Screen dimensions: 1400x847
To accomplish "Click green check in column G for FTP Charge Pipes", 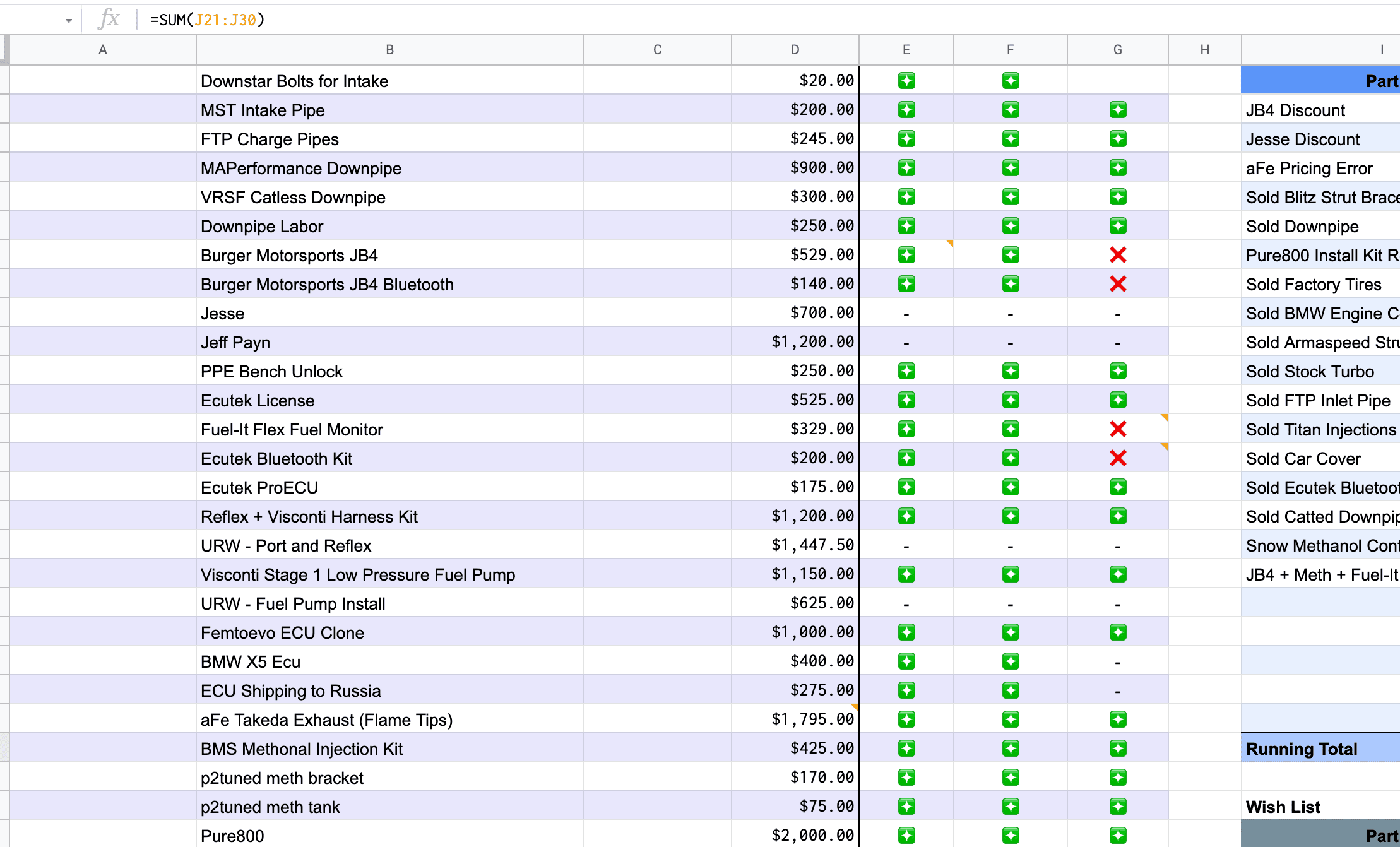I will pyautogui.click(x=1118, y=139).
